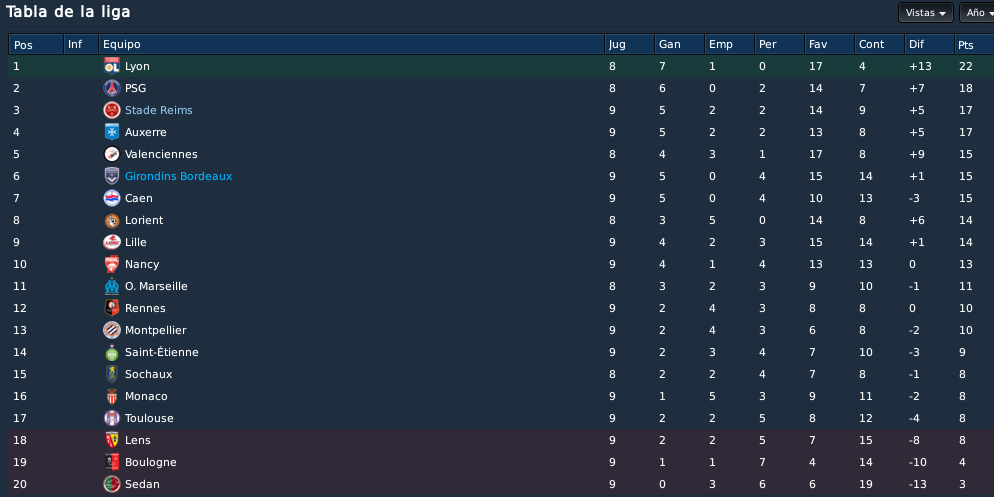Image resolution: width=994 pixels, height=497 pixels.
Task: Click the PSG club badge
Action: coord(112,88)
